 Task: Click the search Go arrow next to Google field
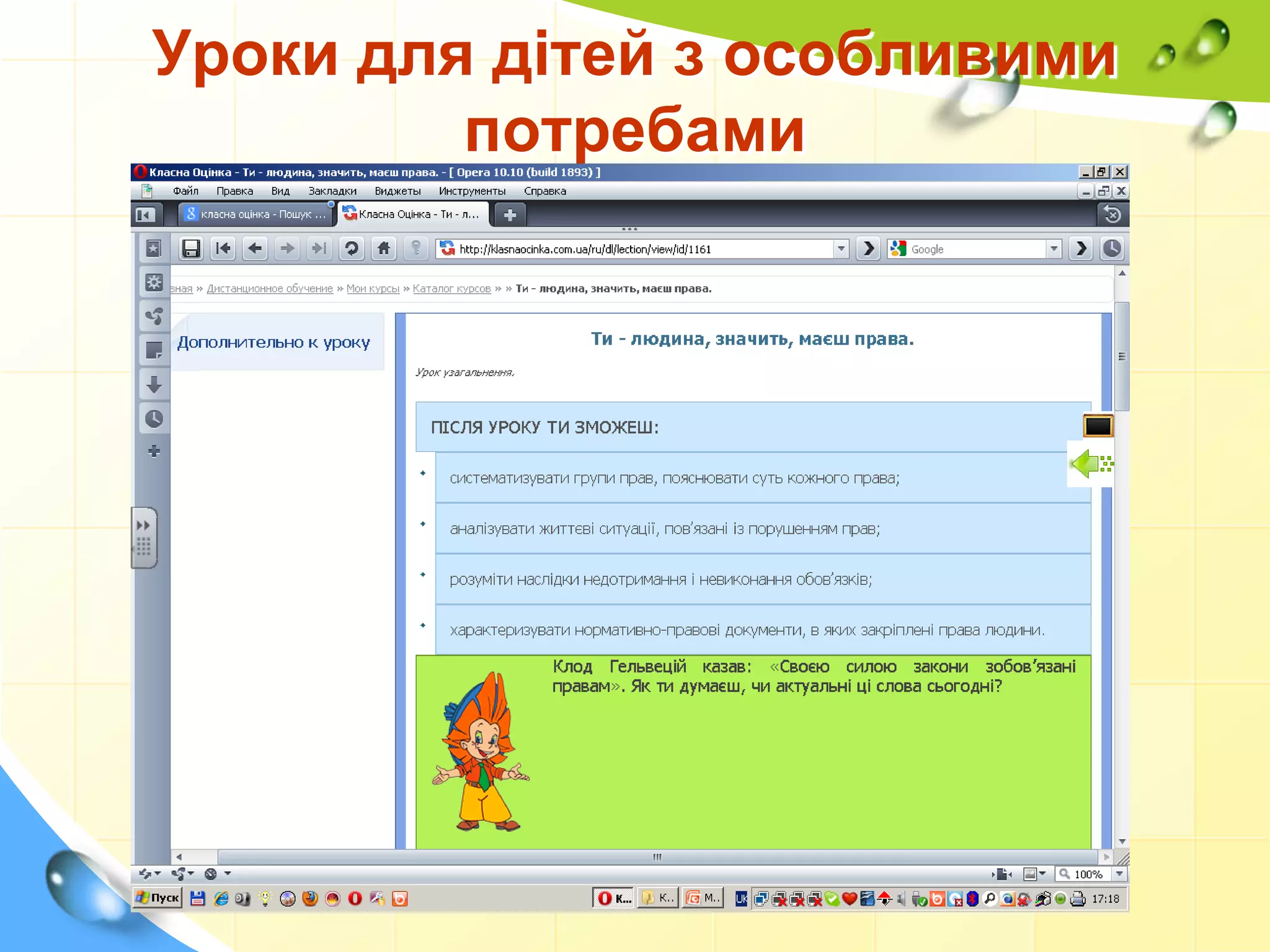coord(1081,249)
